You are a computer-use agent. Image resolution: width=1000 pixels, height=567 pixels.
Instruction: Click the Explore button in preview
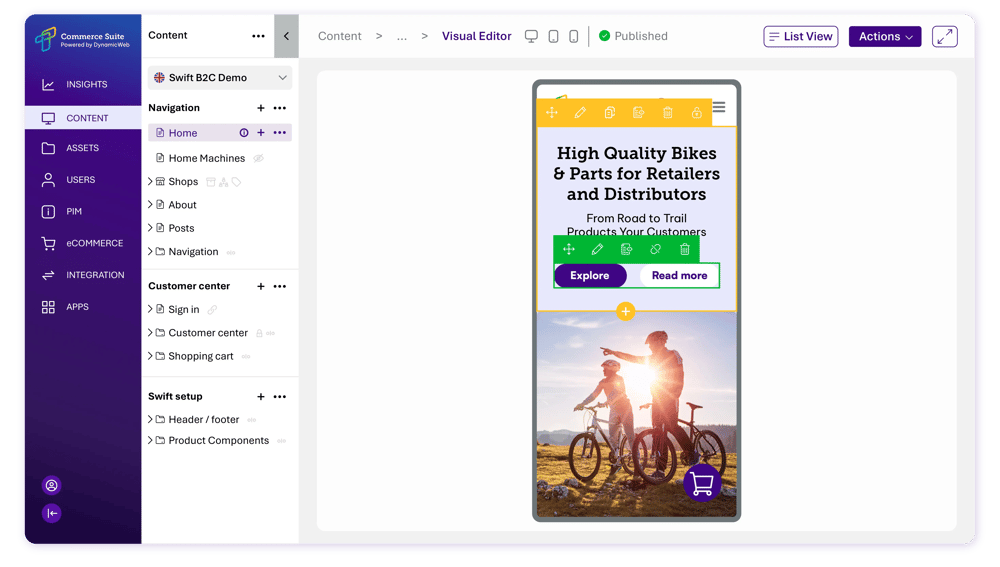[590, 276]
